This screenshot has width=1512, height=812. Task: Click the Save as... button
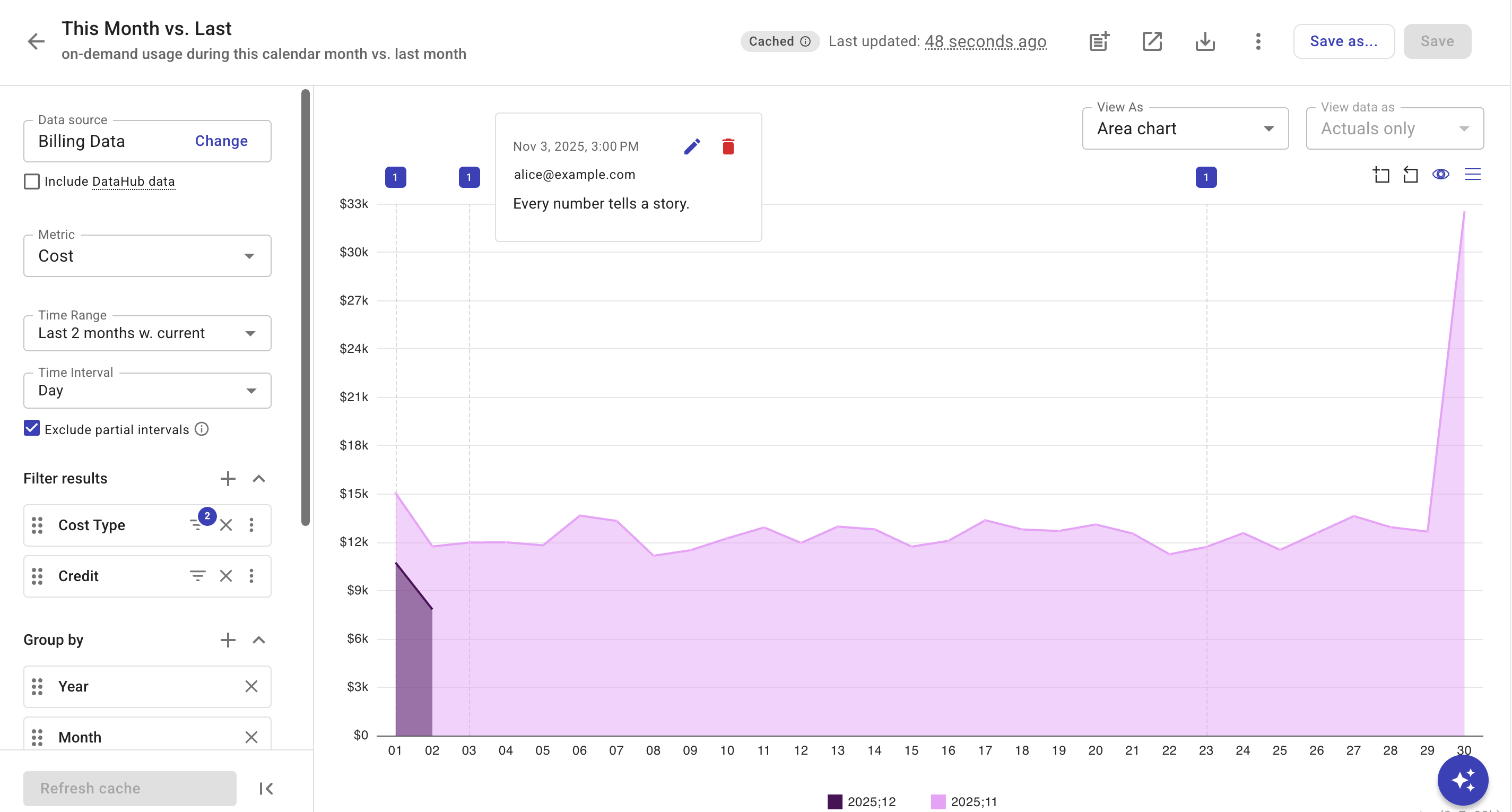1343,41
